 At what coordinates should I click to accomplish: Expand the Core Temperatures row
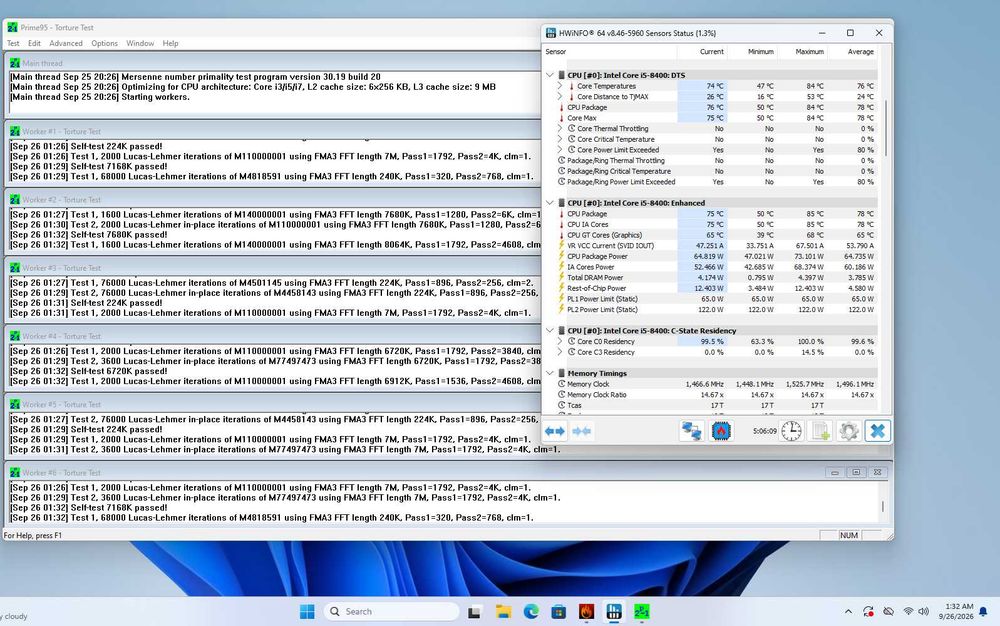click(x=560, y=86)
